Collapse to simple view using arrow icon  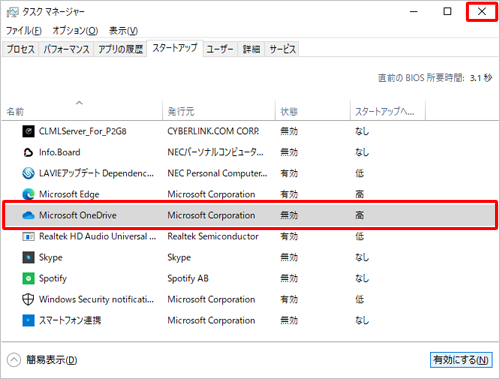point(14,360)
